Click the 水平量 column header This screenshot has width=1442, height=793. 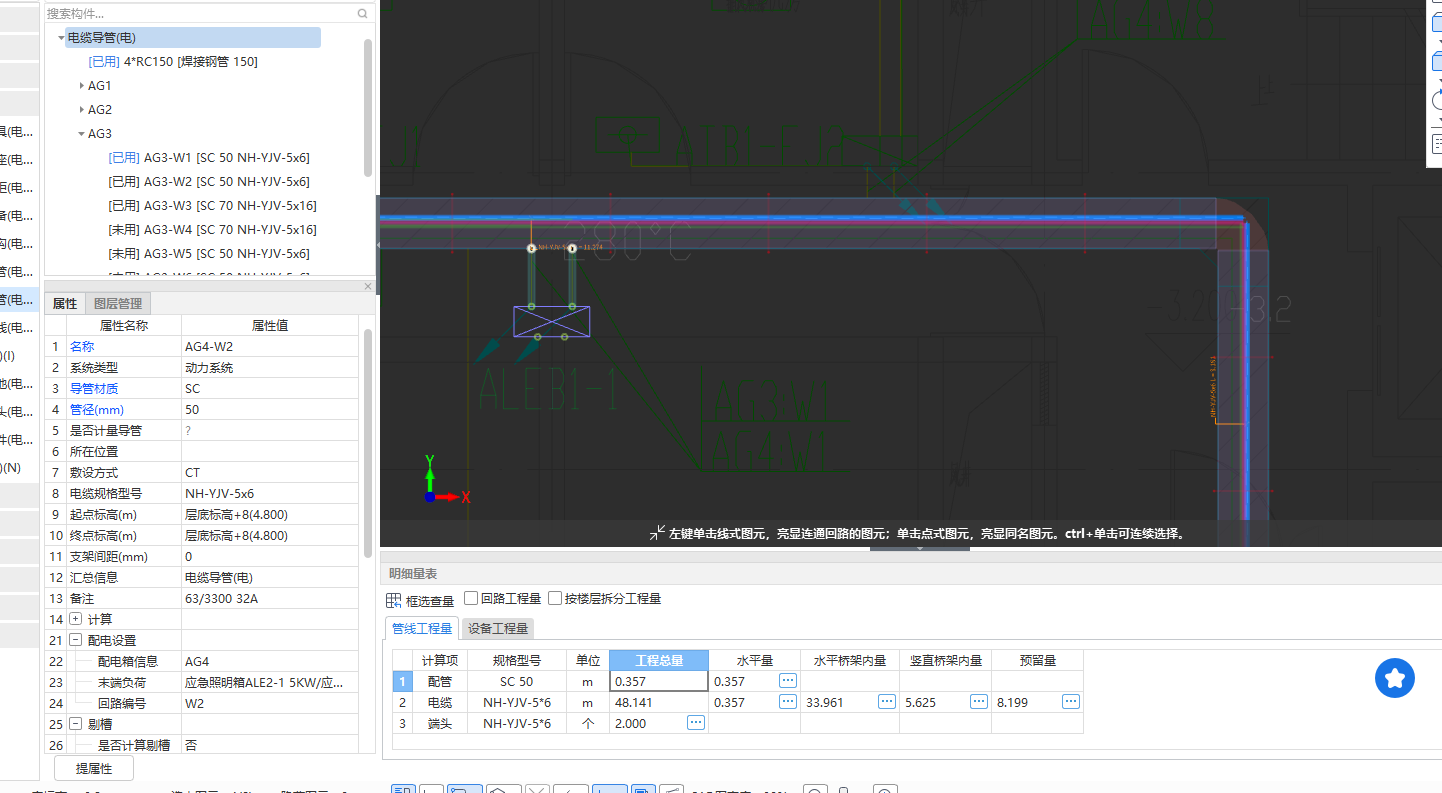coord(755,660)
